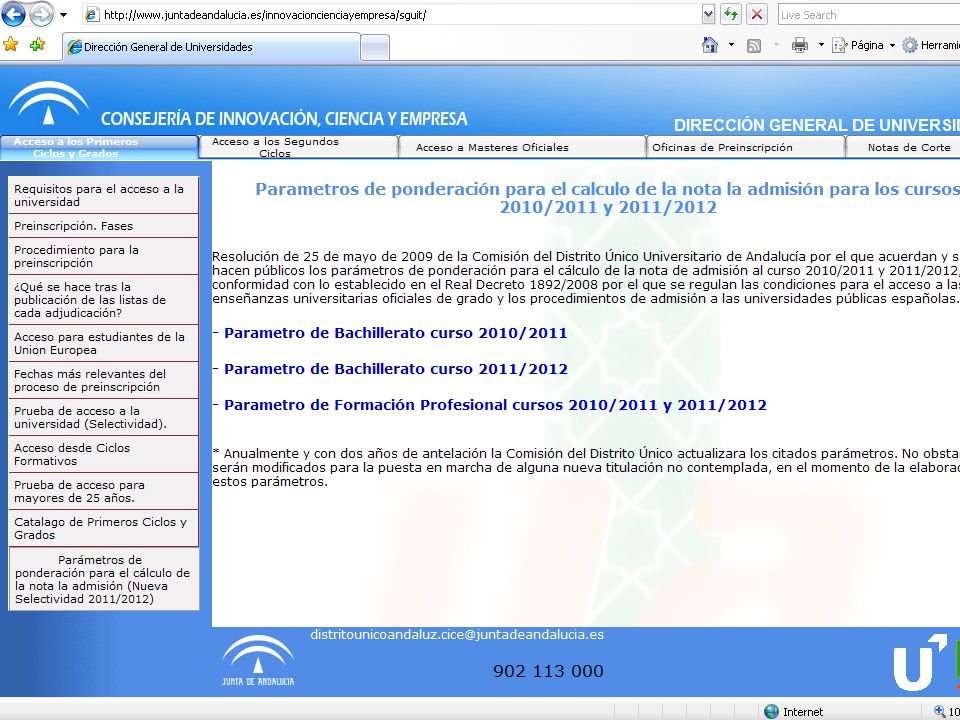Click the Live Search box

pos(869,15)
